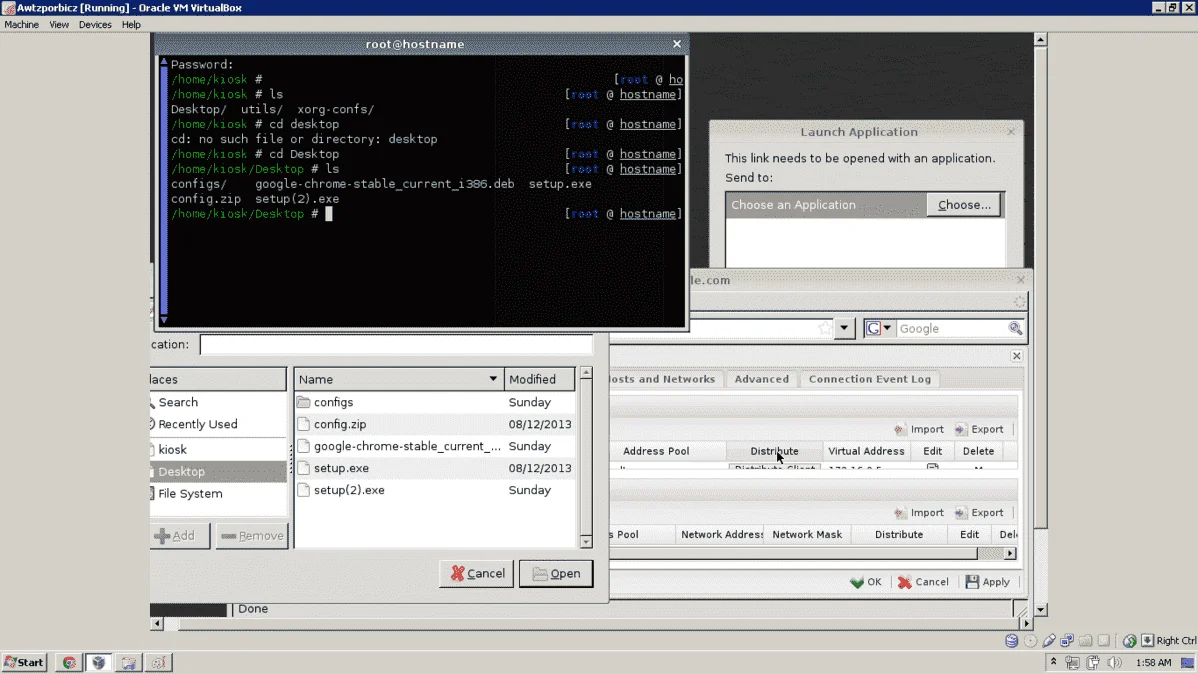Click VirtualBox network adapters status icon

(1067, 640)
